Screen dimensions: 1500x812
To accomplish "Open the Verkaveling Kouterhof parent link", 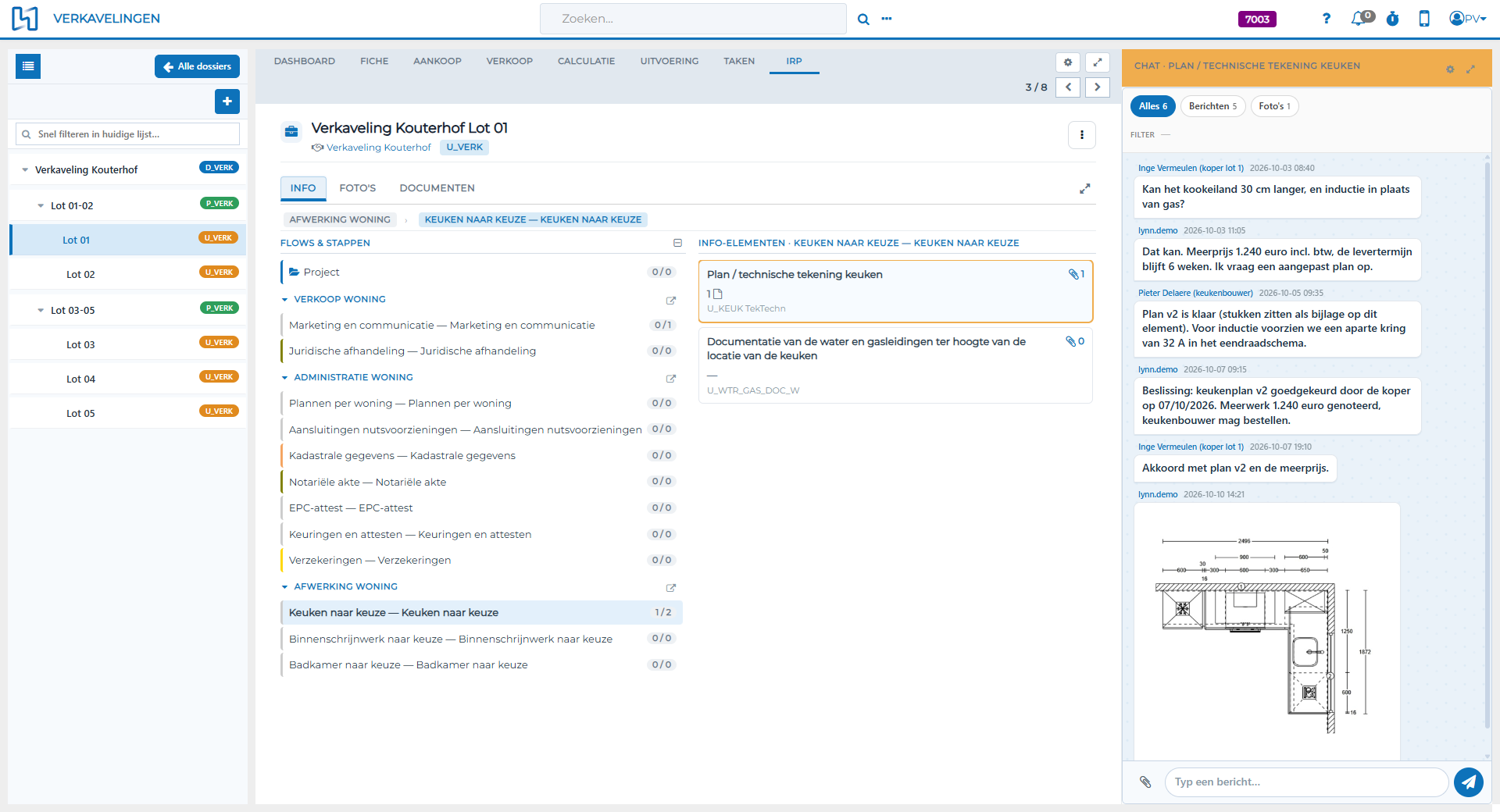I will 378,148.
